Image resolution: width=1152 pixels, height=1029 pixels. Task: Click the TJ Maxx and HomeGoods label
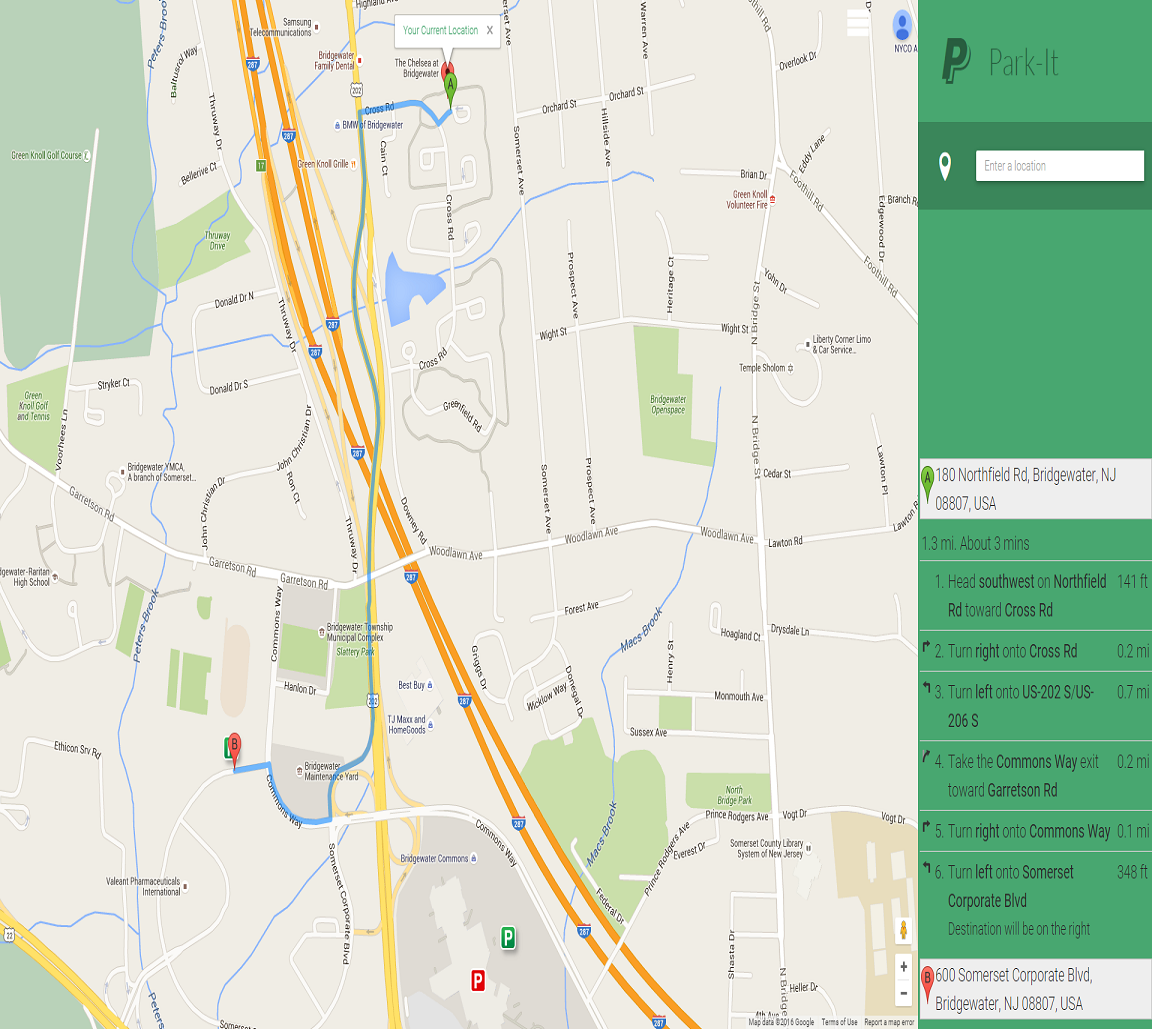pos(407,725)
